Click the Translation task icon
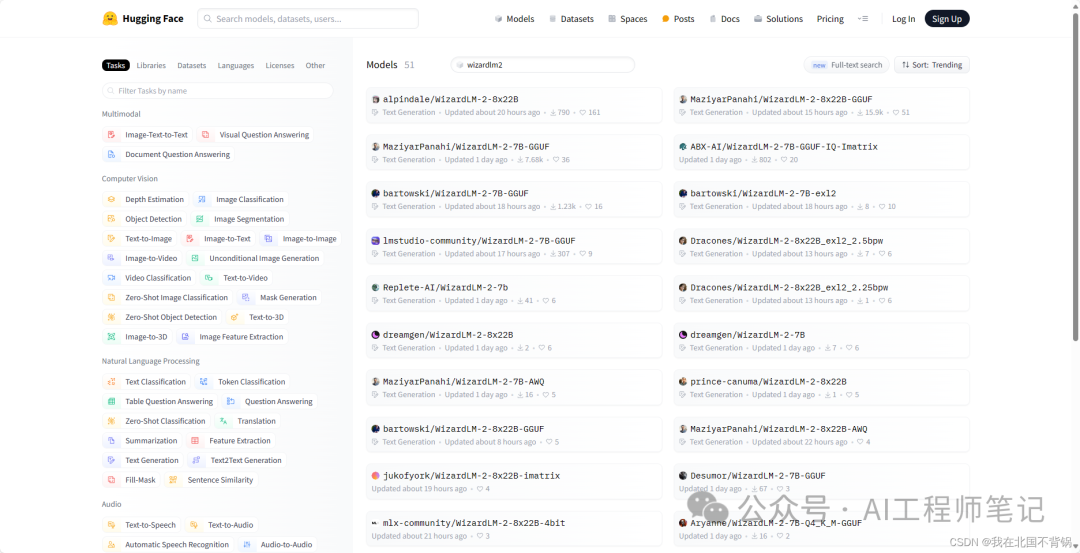1080x553 pixels. (224, 421)
